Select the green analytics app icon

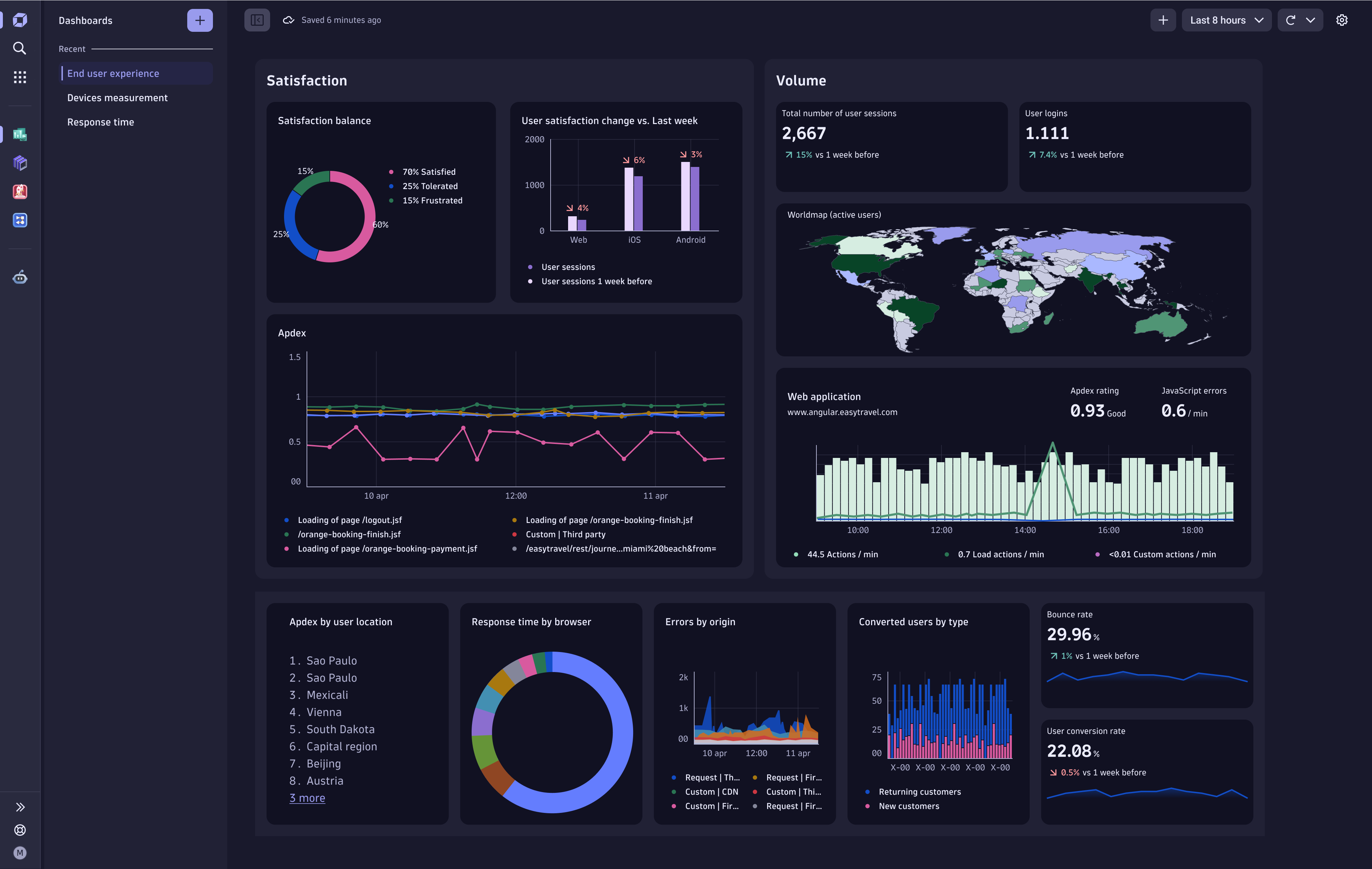coord(20,135)
